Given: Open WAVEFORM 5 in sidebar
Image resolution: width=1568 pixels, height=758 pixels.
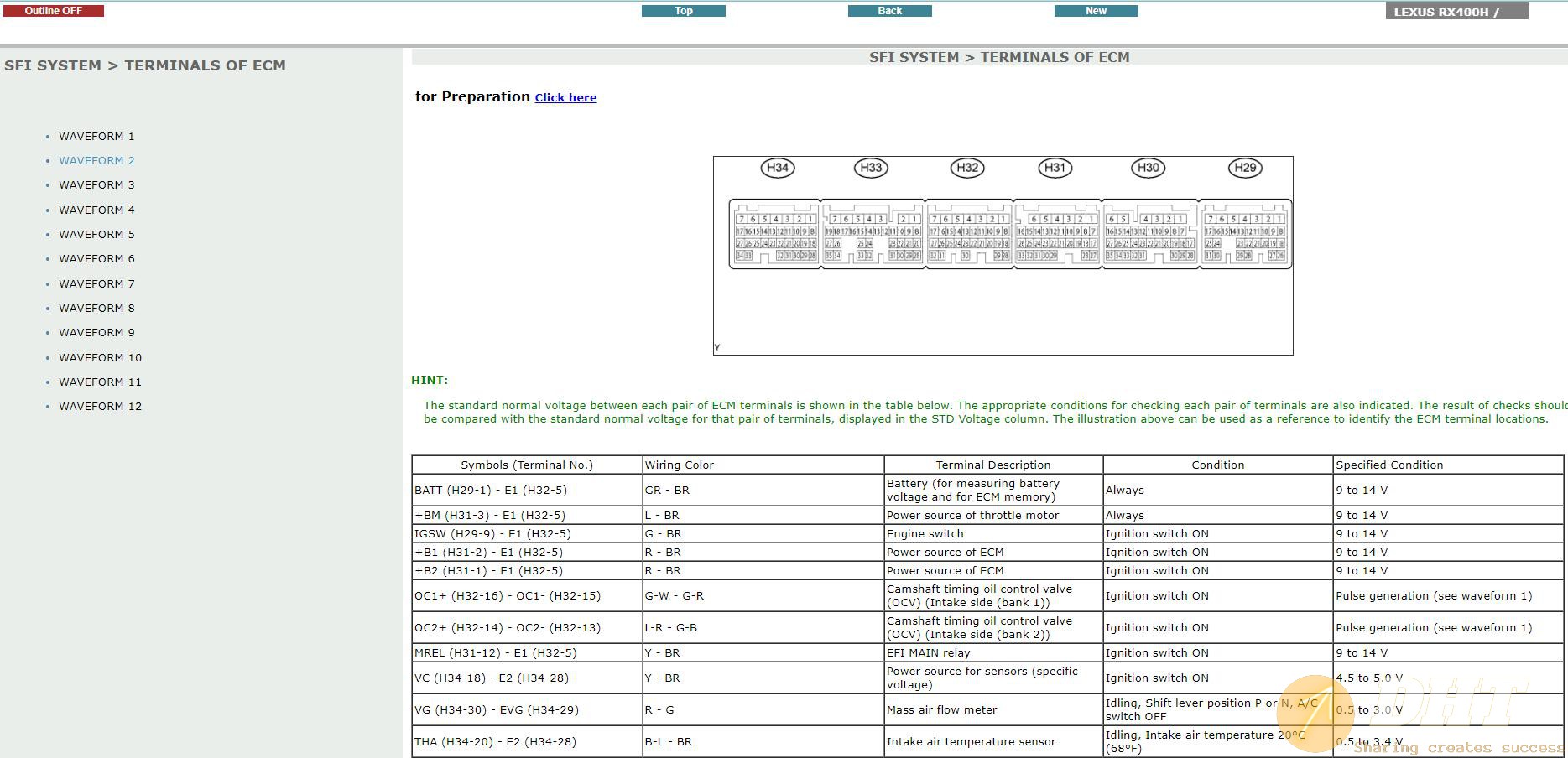Looking at the screenshot, I should pyautogui.click(x=96, y=234).
